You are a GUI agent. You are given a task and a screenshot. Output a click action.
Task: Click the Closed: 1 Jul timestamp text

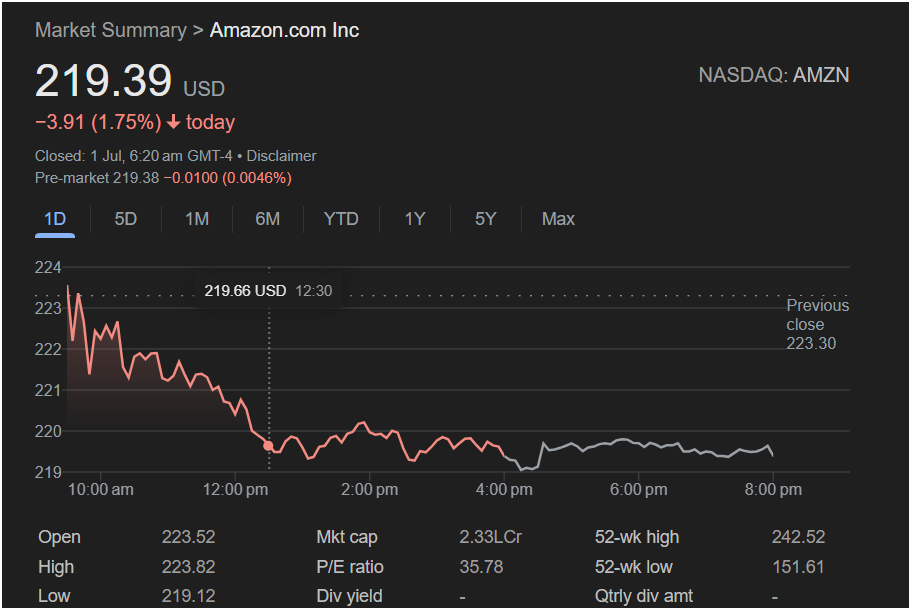coord(133,156)
